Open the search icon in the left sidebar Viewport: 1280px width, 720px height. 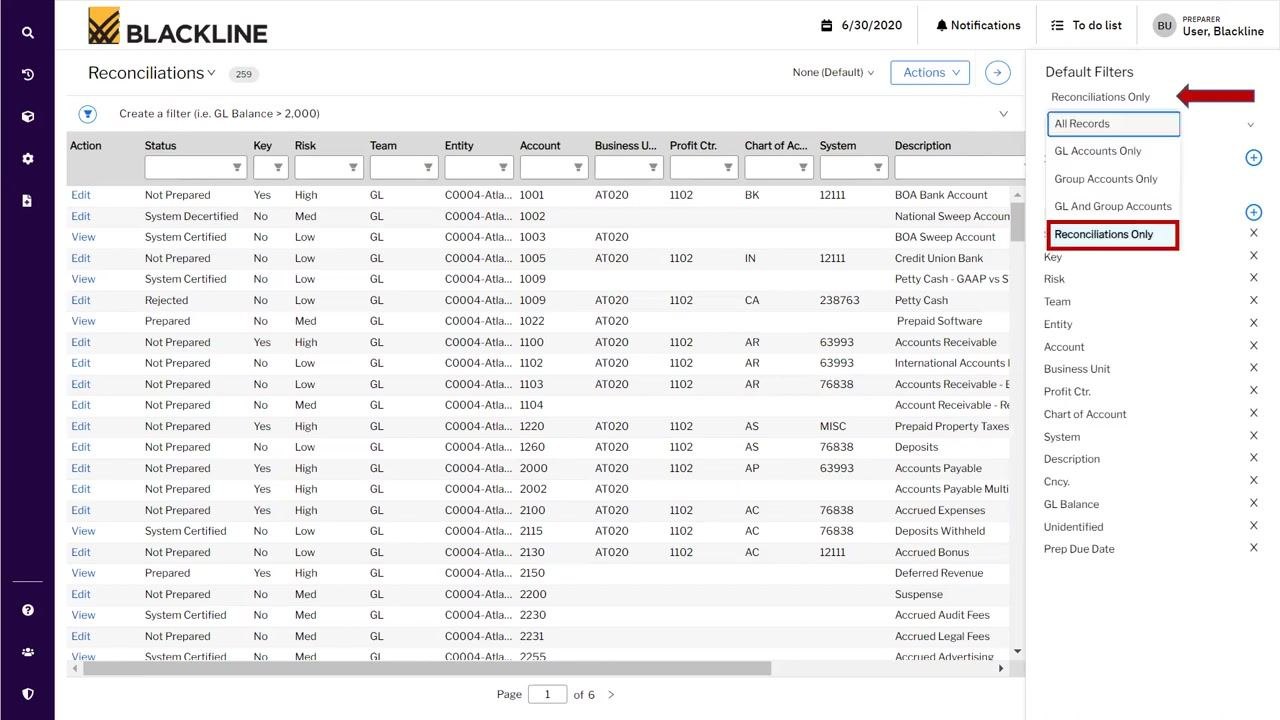coord(28,32)
